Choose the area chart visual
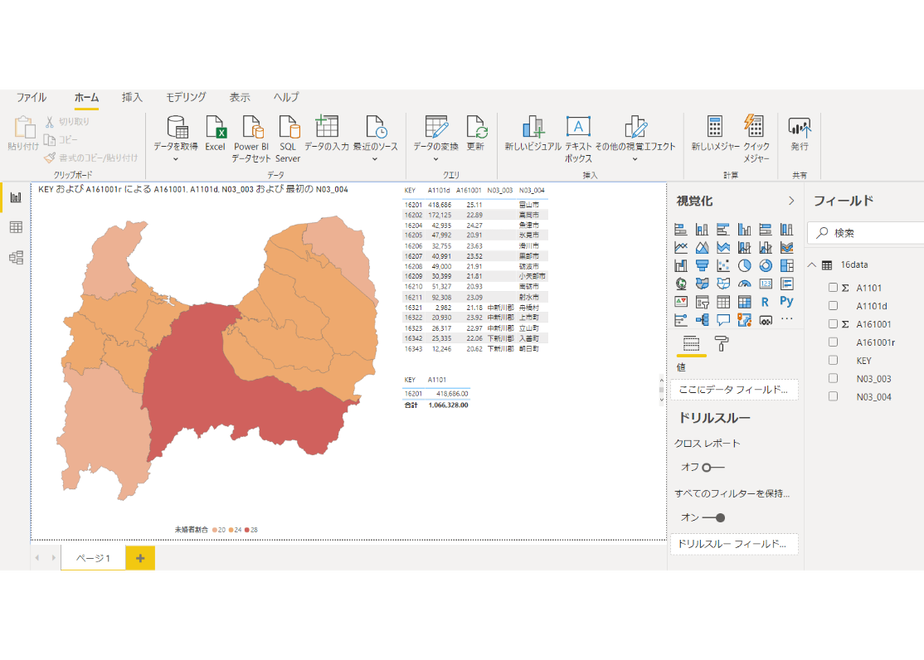The image size is (924, 660). pyautogui.click(x=702, y=248)
